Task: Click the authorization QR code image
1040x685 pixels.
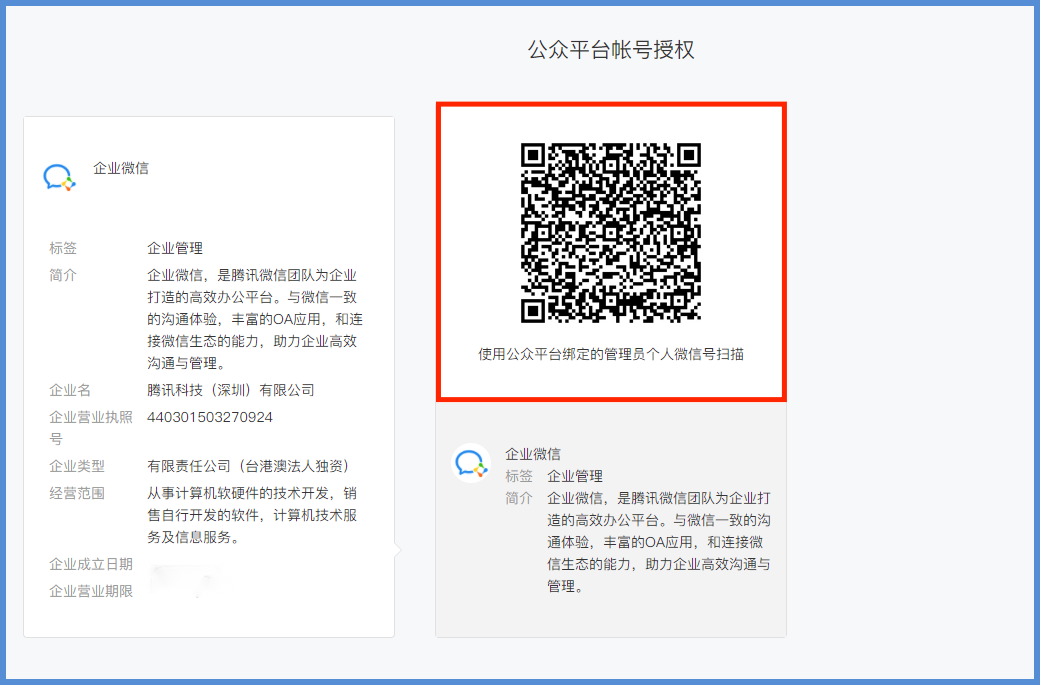Action: (611, 233)
